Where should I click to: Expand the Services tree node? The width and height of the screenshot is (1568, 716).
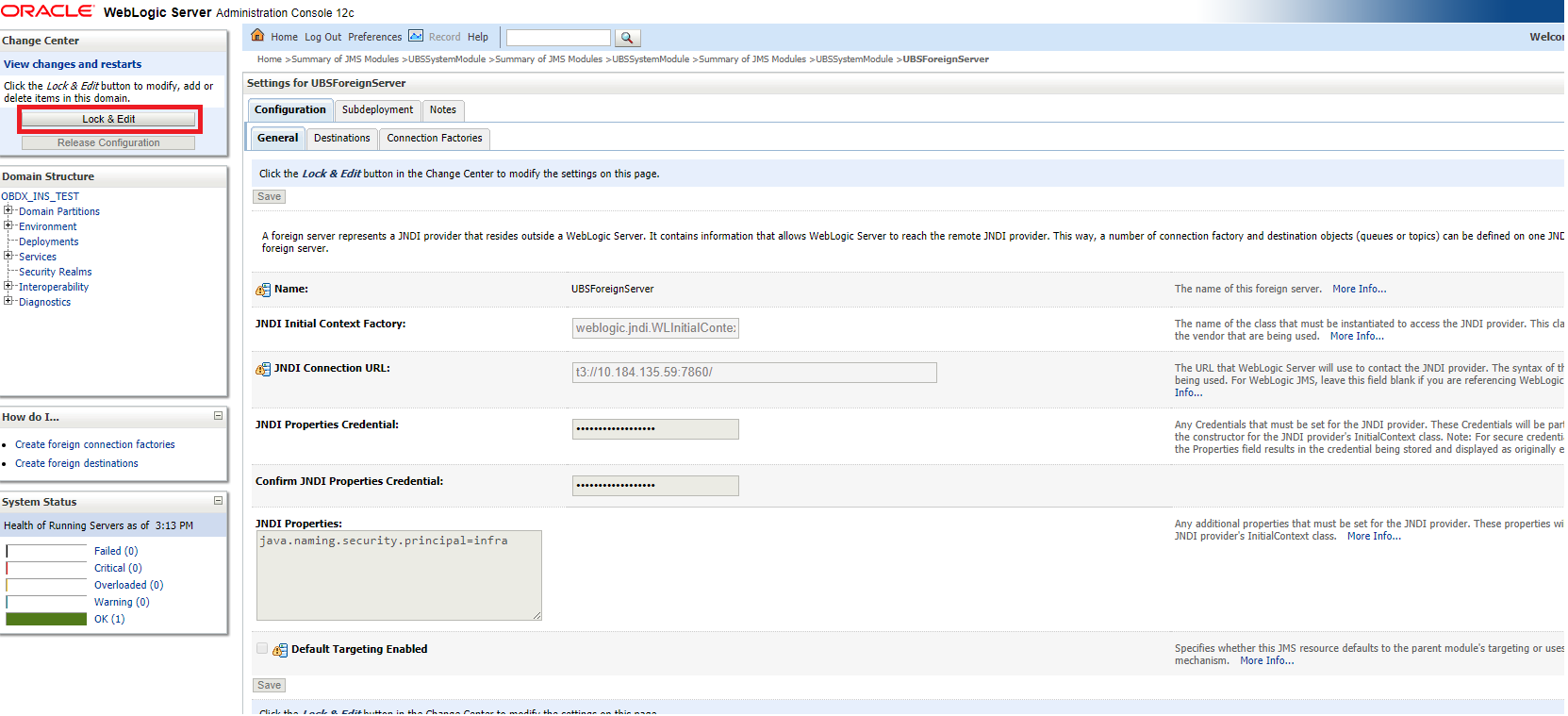[8, 256]
